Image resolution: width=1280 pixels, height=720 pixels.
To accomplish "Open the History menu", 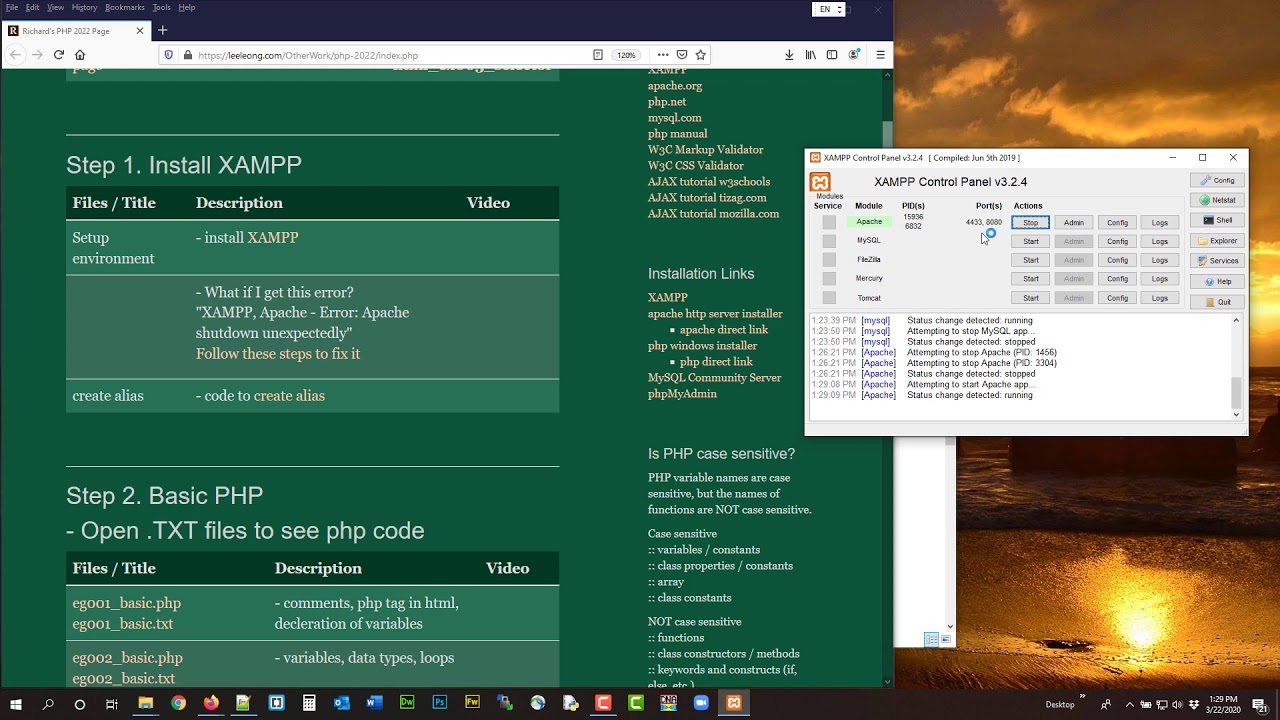I will (85, 7).
